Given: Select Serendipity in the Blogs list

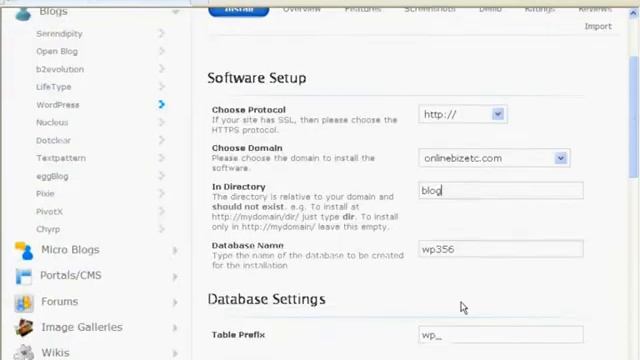Looking at the screenshot, I should pyautogui.click(x=59, y=34).
